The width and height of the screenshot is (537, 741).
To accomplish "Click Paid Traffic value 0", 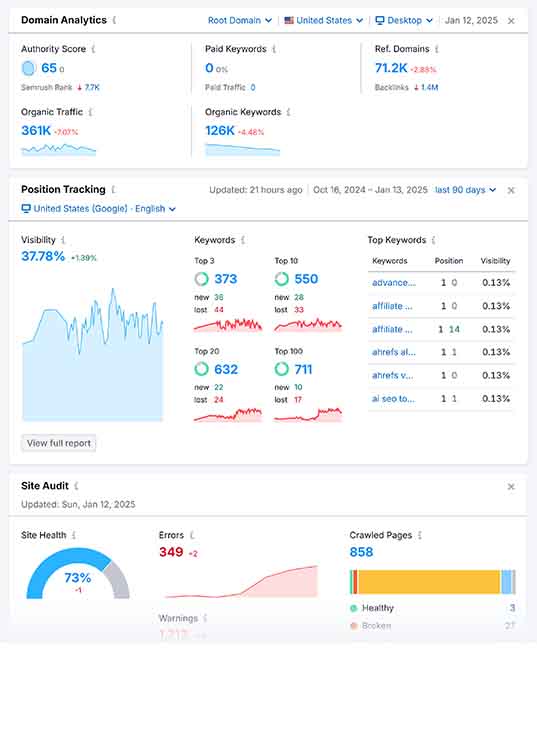I will point(253,87).
